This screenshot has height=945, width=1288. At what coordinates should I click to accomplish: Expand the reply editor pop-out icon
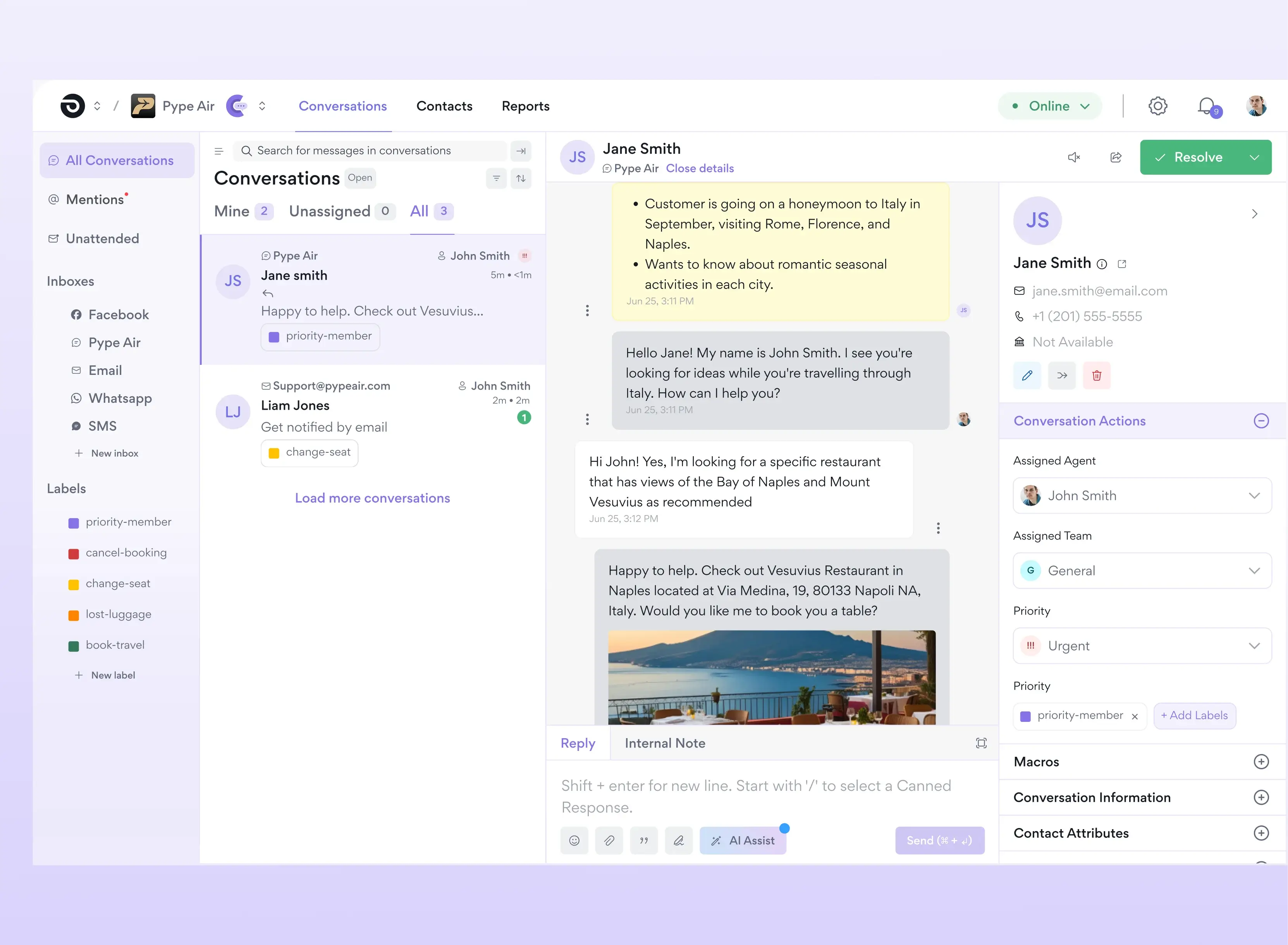[x=981, y=743]
